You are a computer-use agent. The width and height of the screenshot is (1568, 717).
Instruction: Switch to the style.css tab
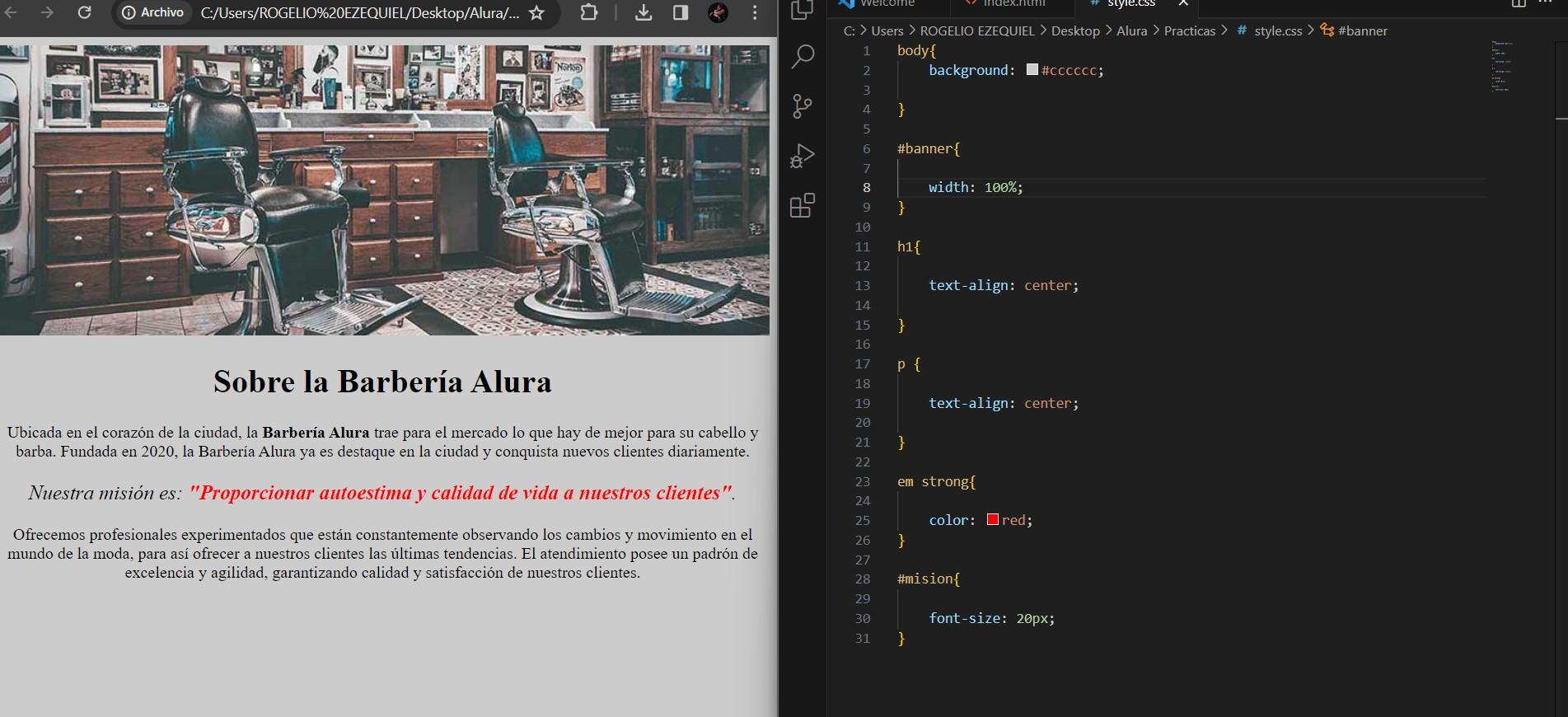click(x=1130, y=5)
